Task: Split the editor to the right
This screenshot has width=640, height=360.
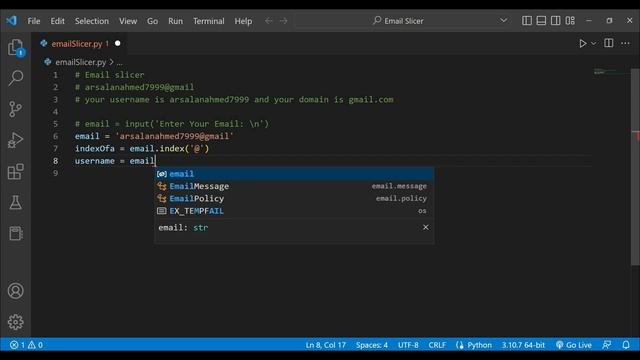Action: click(609, 43)
